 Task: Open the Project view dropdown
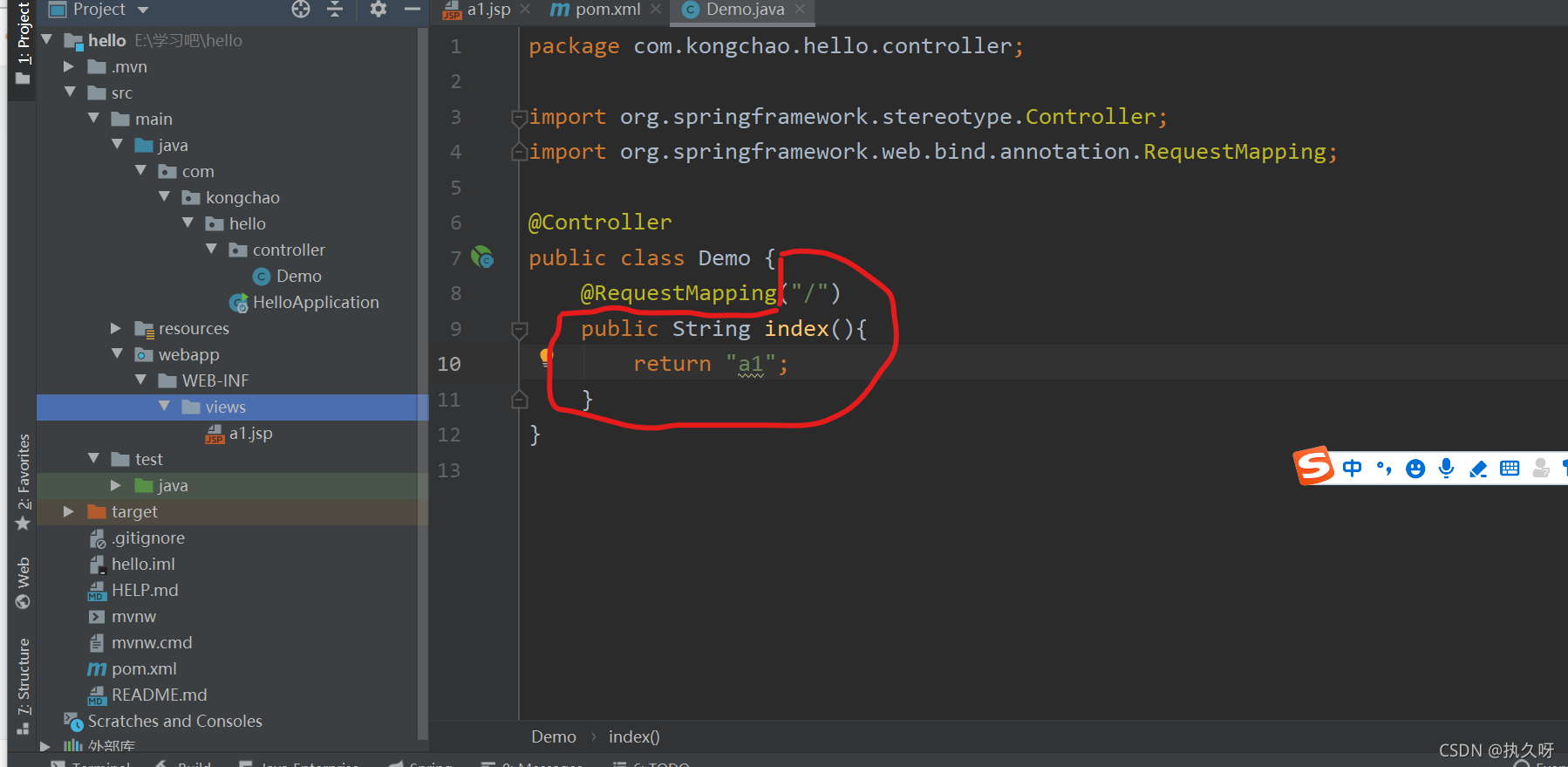pos(143,10)
